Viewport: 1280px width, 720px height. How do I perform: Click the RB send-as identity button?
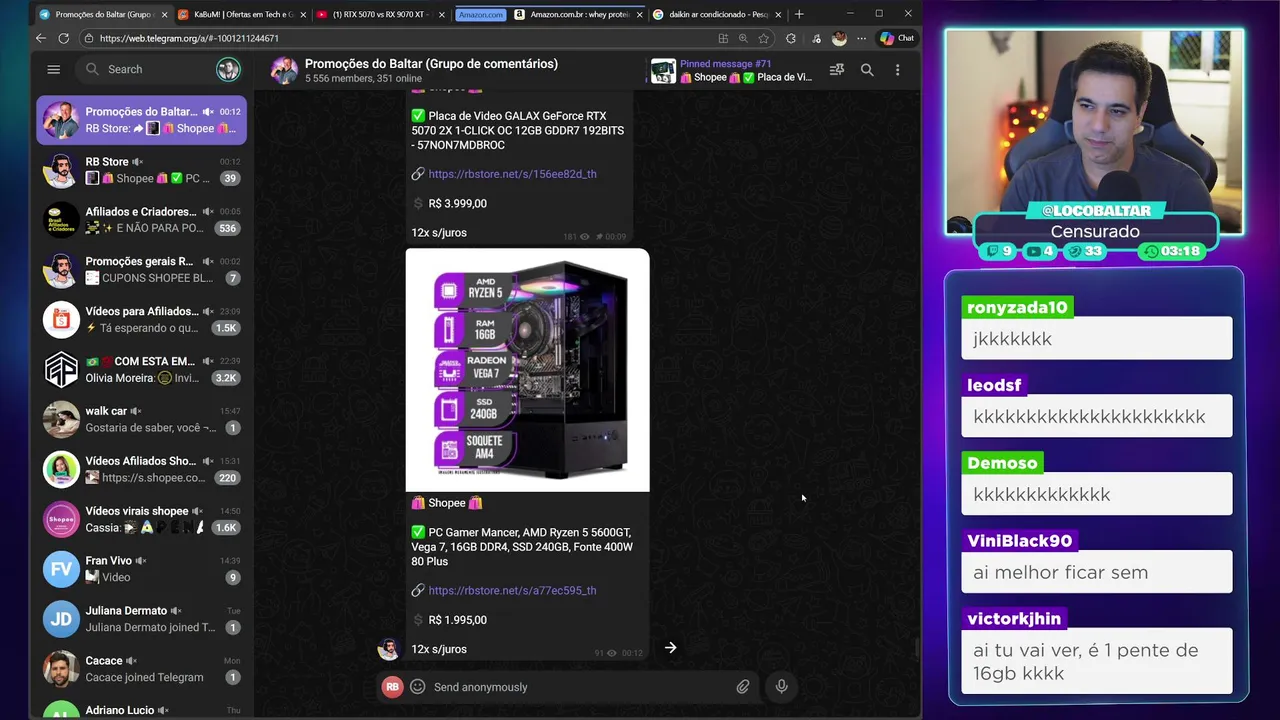[392, 687]
